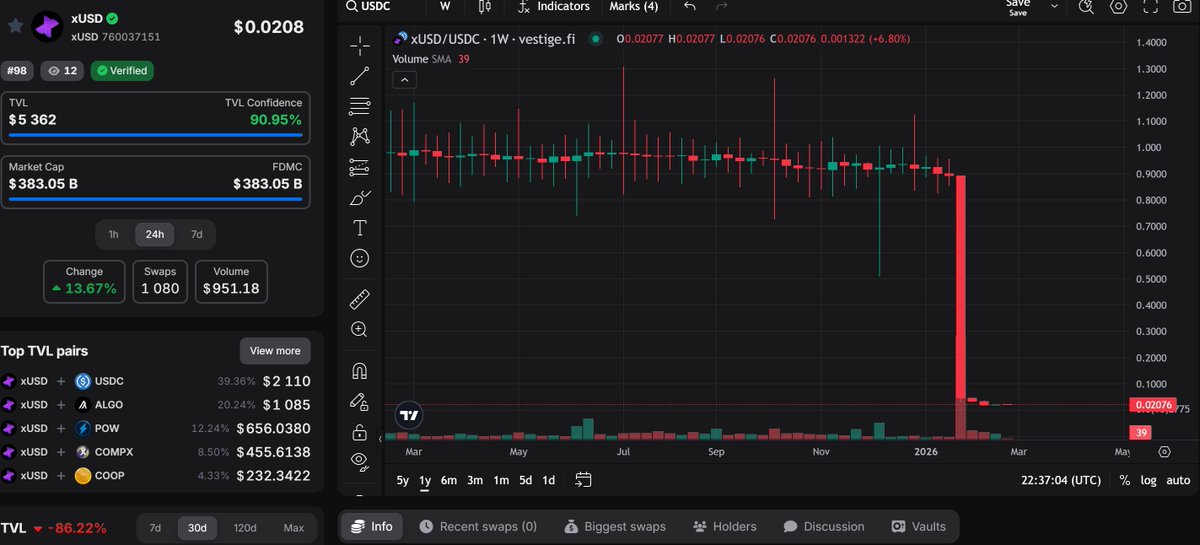Image resolution: width=1200 pixels, height=545 pixels.
Task: Click the Verified badge
Action: [120, 71]
